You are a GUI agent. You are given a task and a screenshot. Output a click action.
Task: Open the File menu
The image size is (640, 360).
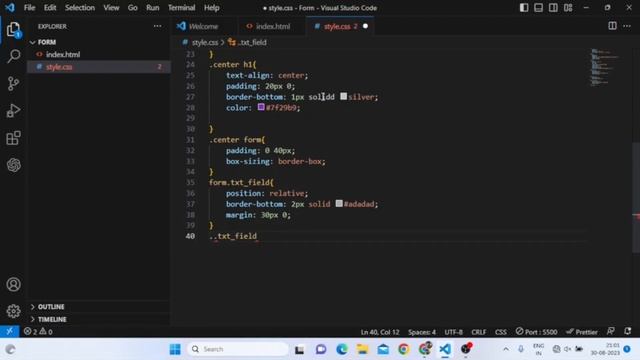29,8
